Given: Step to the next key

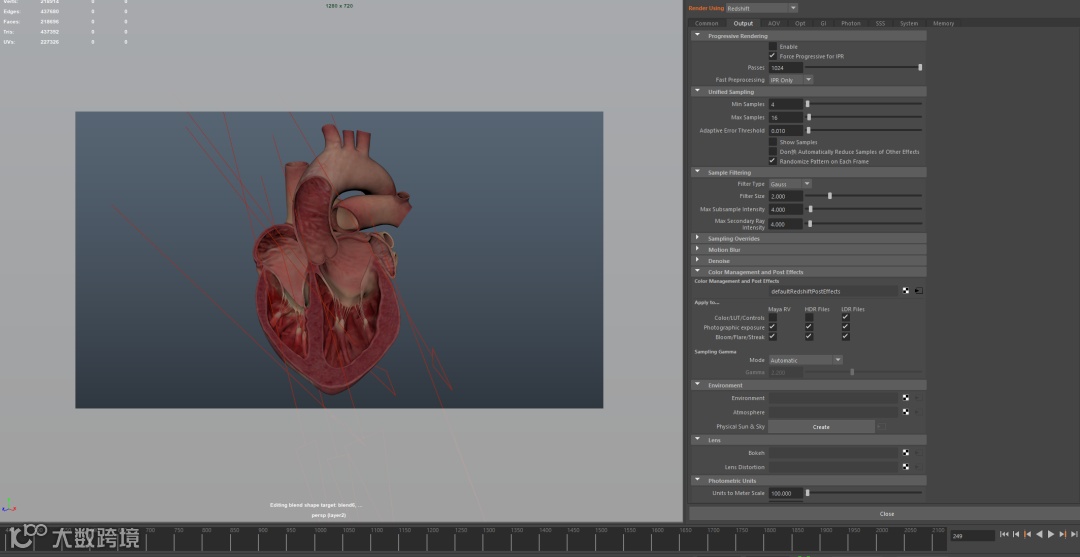Looking at the screenshot, I should click(1061, 535).
